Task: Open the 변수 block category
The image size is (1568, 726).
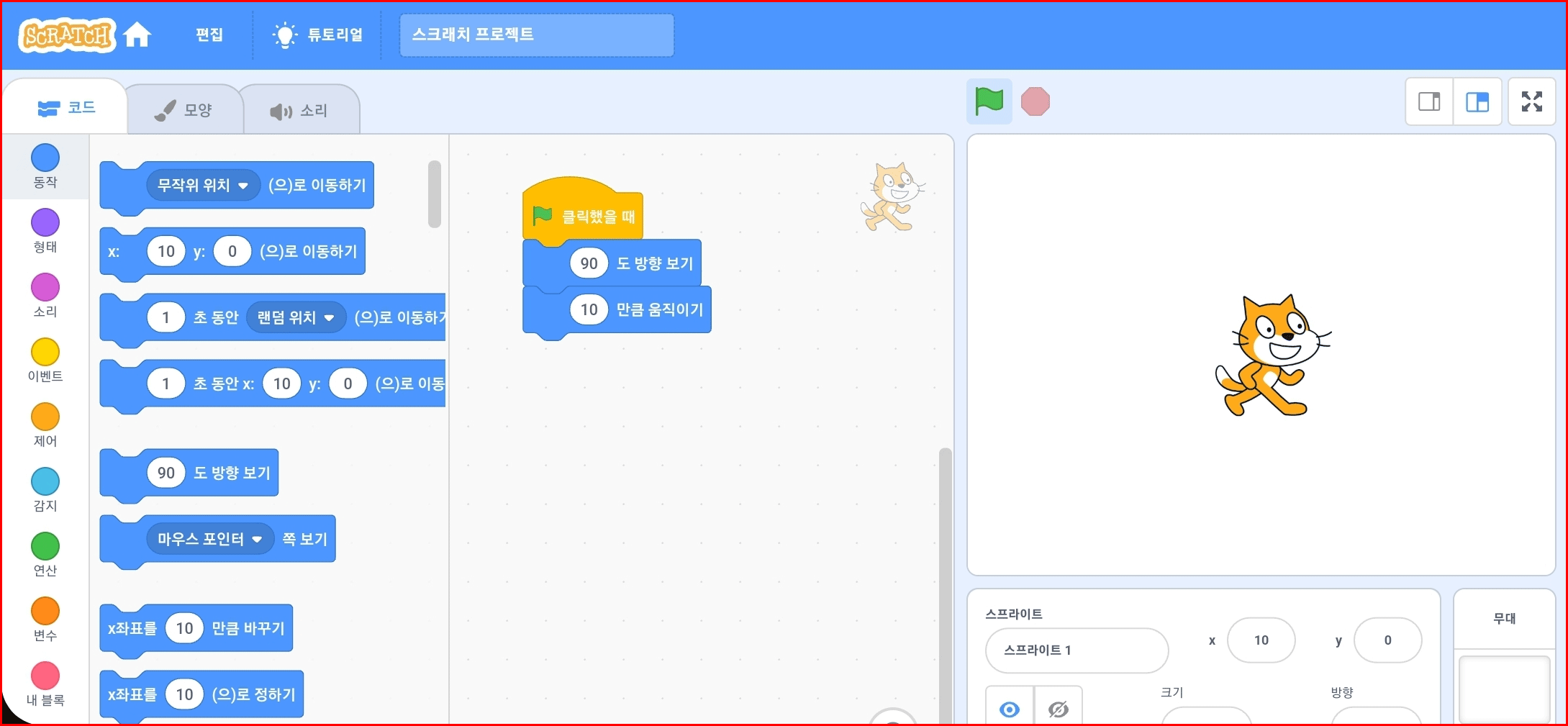Action: coord(45,619)
